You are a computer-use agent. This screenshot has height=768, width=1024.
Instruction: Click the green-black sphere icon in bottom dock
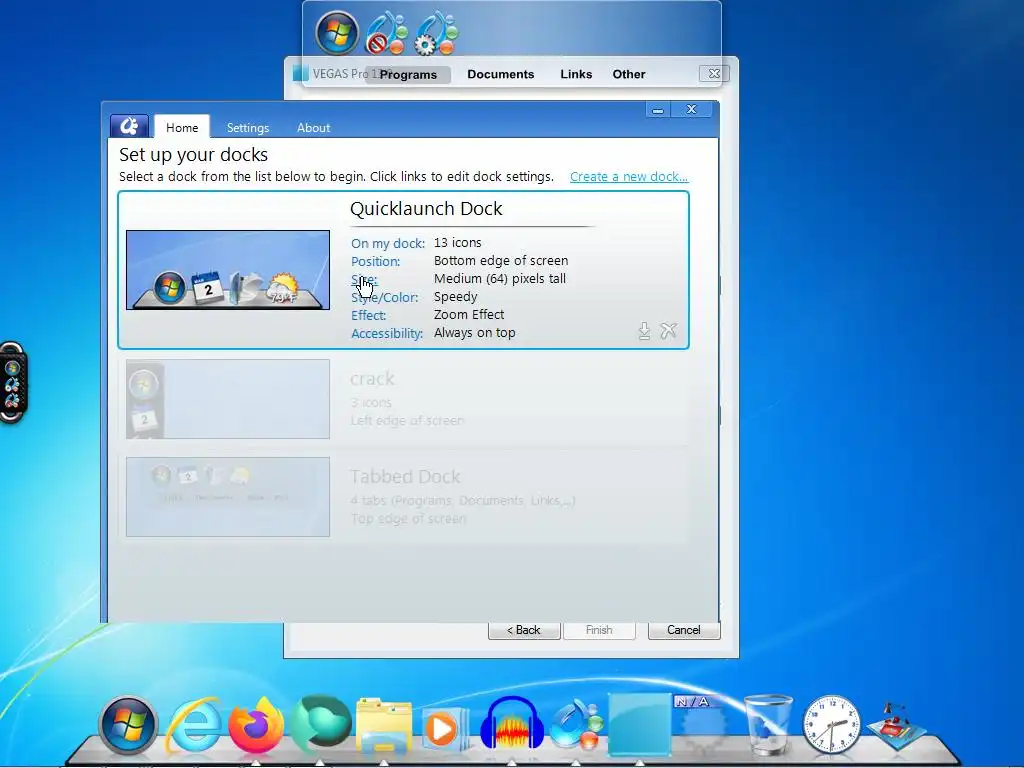[x=321, y=722]
